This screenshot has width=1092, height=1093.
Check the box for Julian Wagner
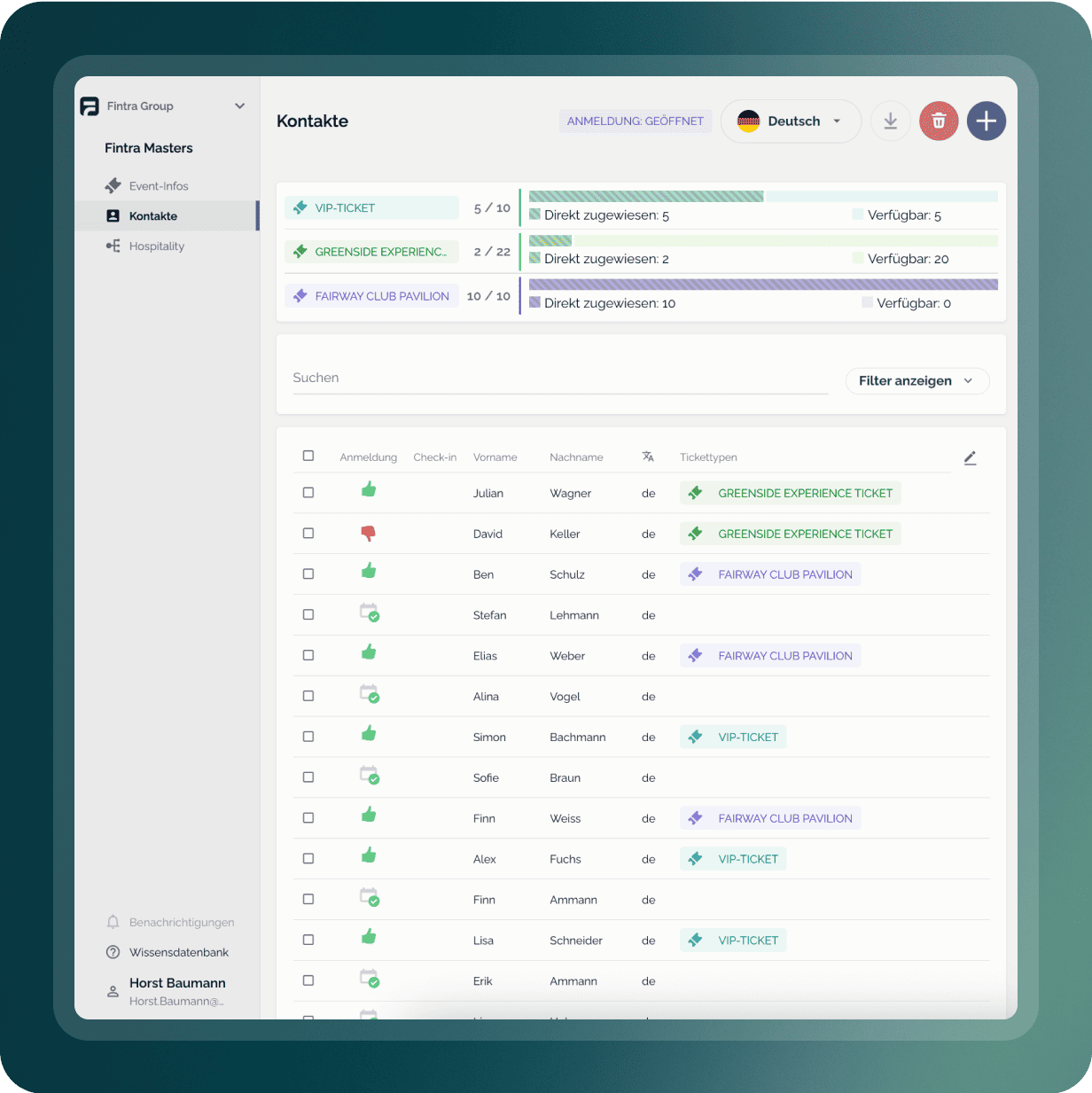coord(308,493)
